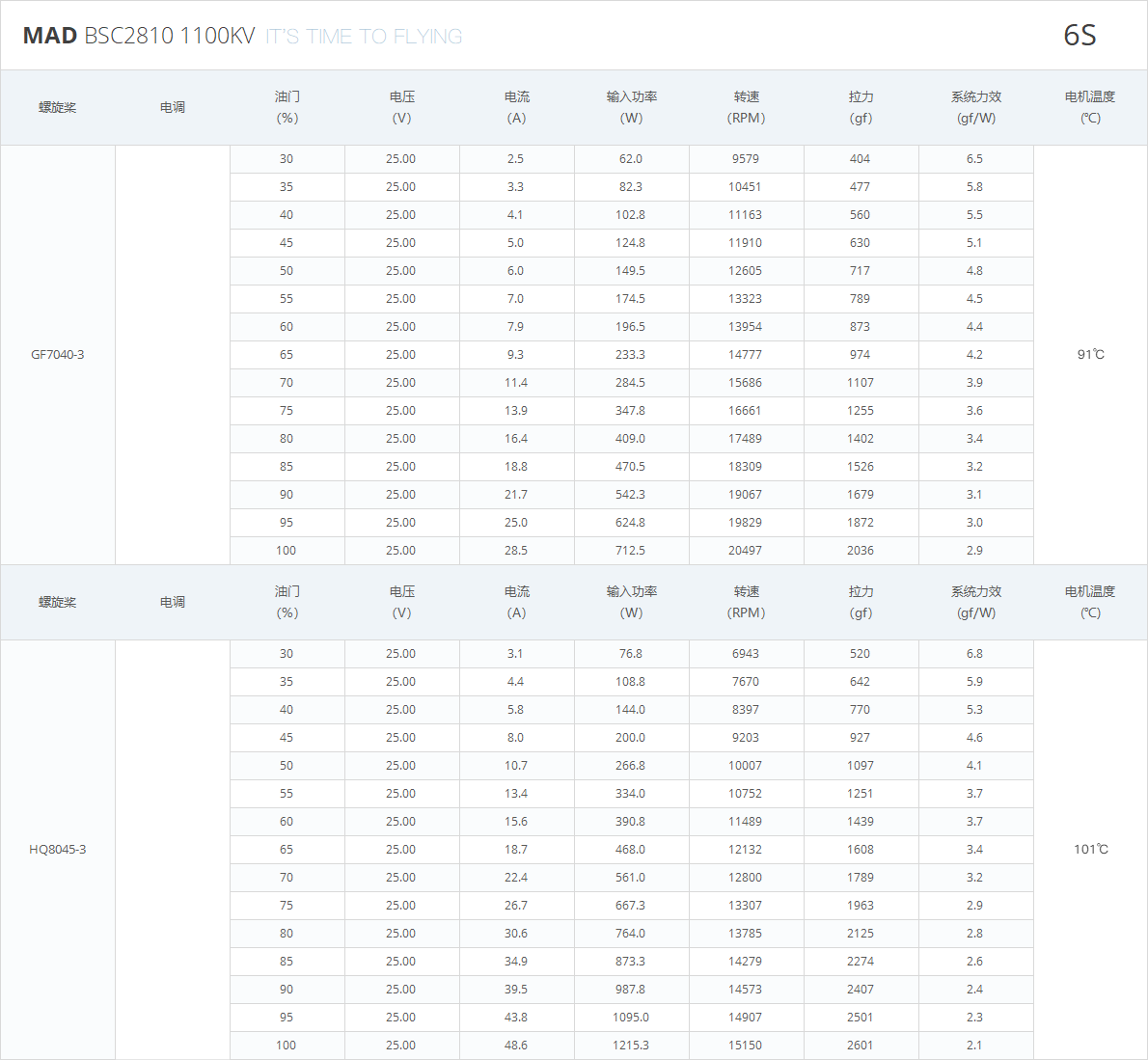Select thrust value 404

tap(861, 159)
